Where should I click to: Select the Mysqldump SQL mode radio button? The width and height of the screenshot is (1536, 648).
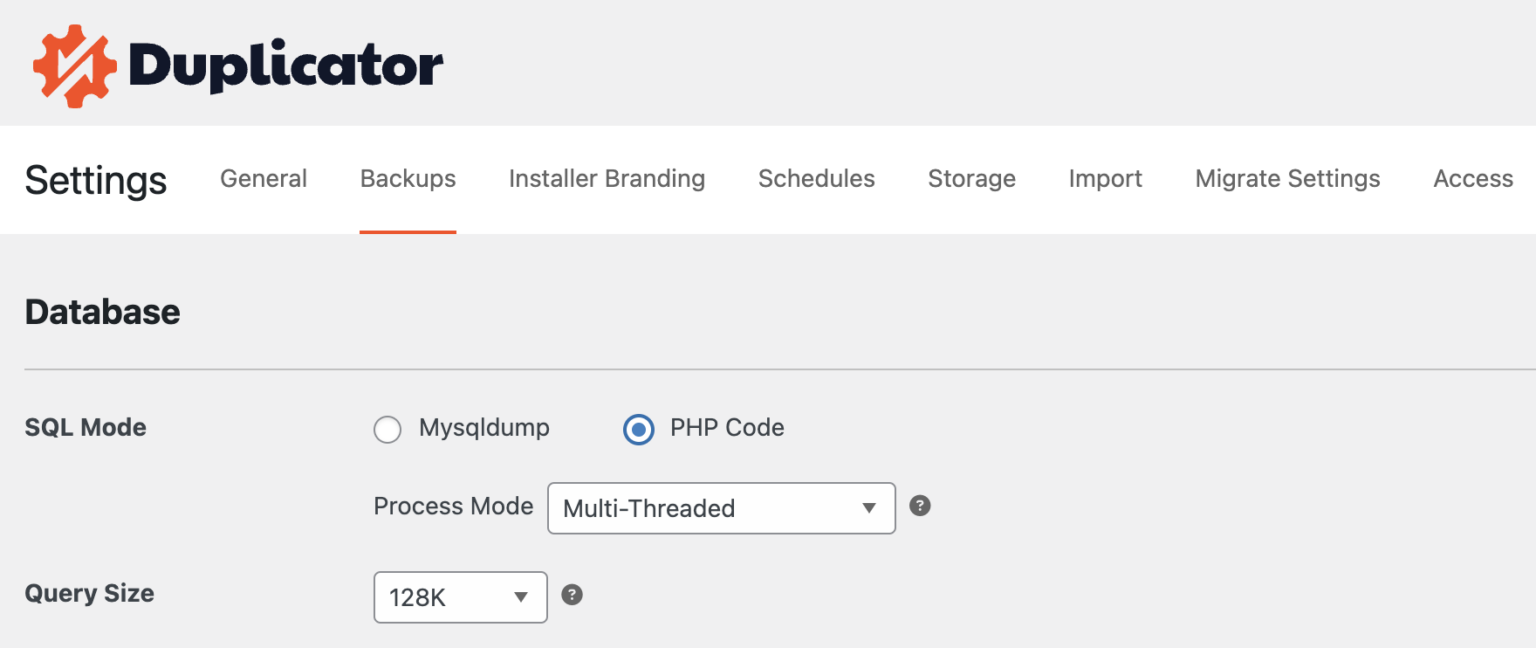pyautogui.click(x=388, y=430)
